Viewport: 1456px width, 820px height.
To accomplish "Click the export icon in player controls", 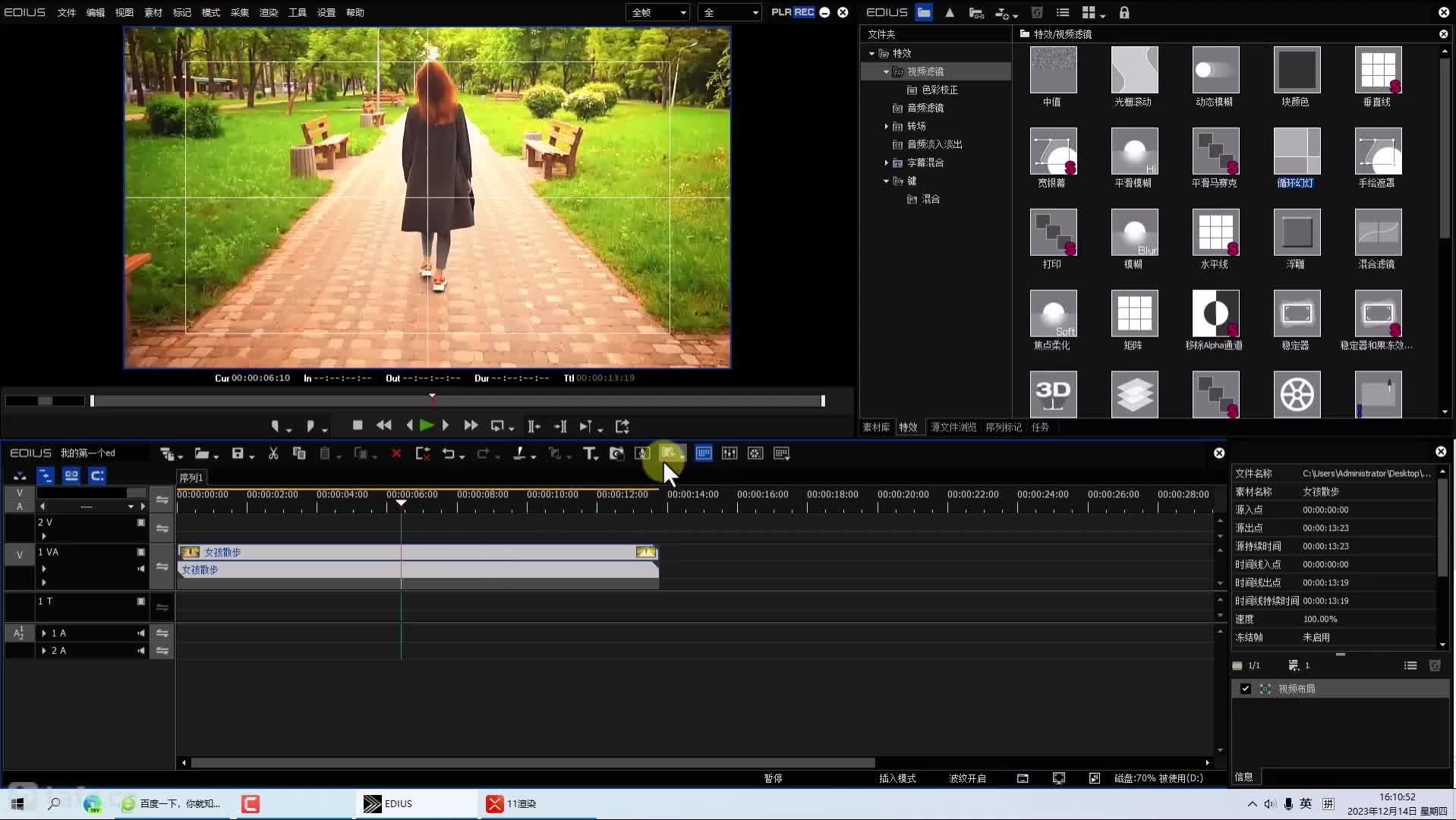I will (x=622, y=426).
